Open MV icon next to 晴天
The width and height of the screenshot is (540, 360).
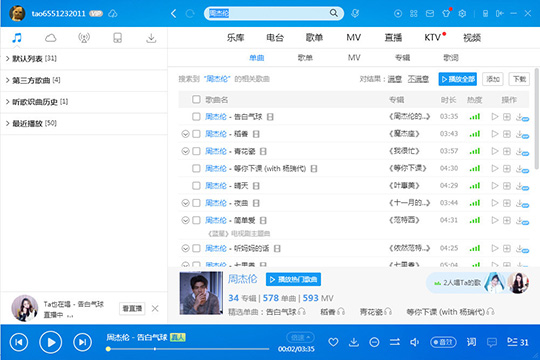click(x=256, y=186)
